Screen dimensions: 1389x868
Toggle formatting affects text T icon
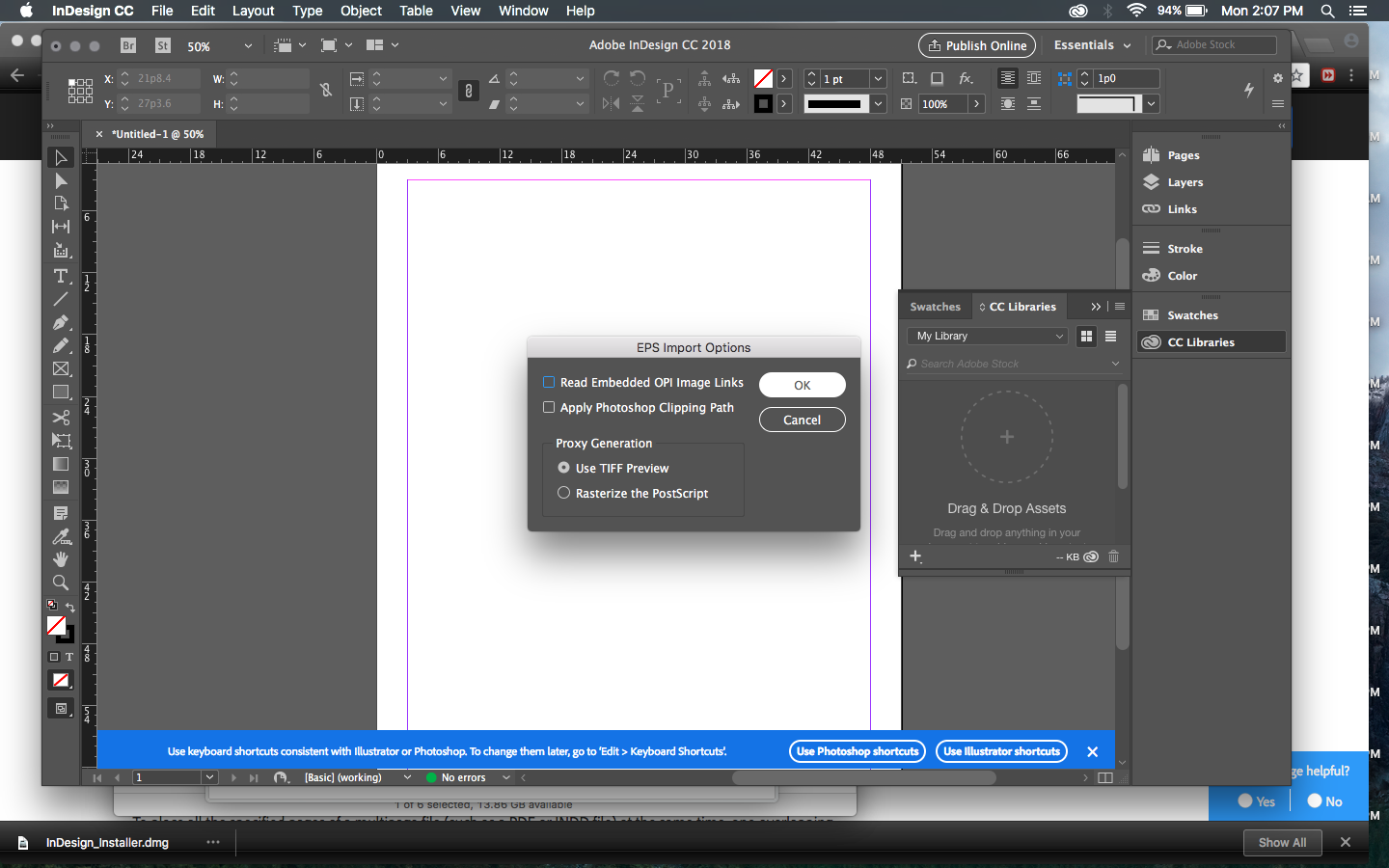(69, 657)
